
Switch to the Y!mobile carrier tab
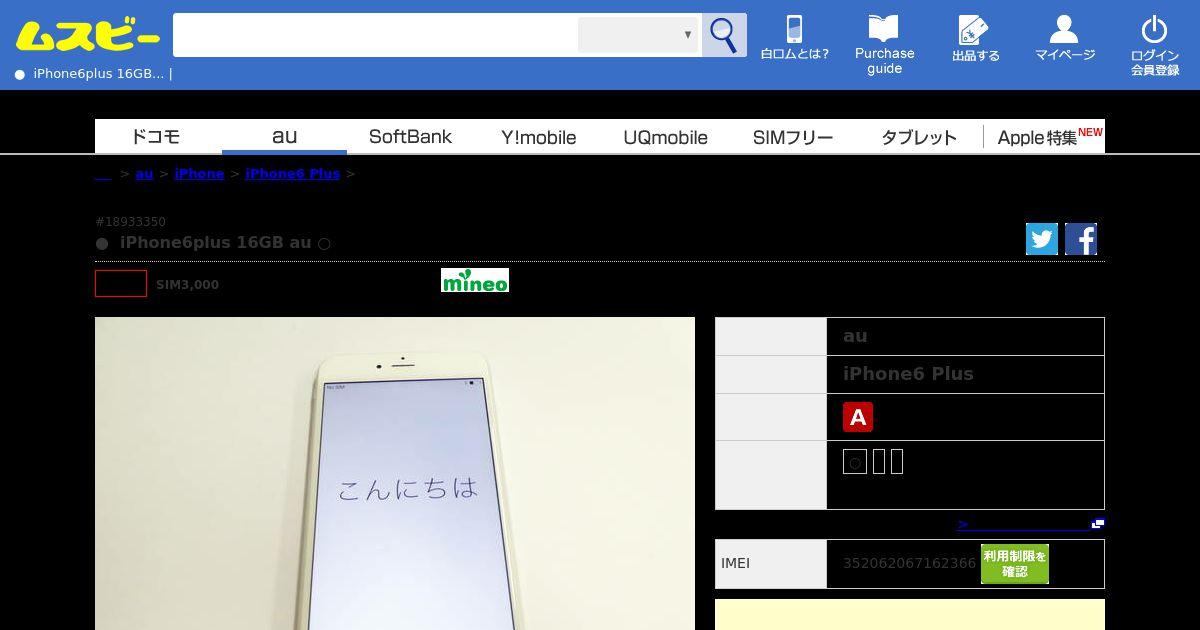coord(538,137)
